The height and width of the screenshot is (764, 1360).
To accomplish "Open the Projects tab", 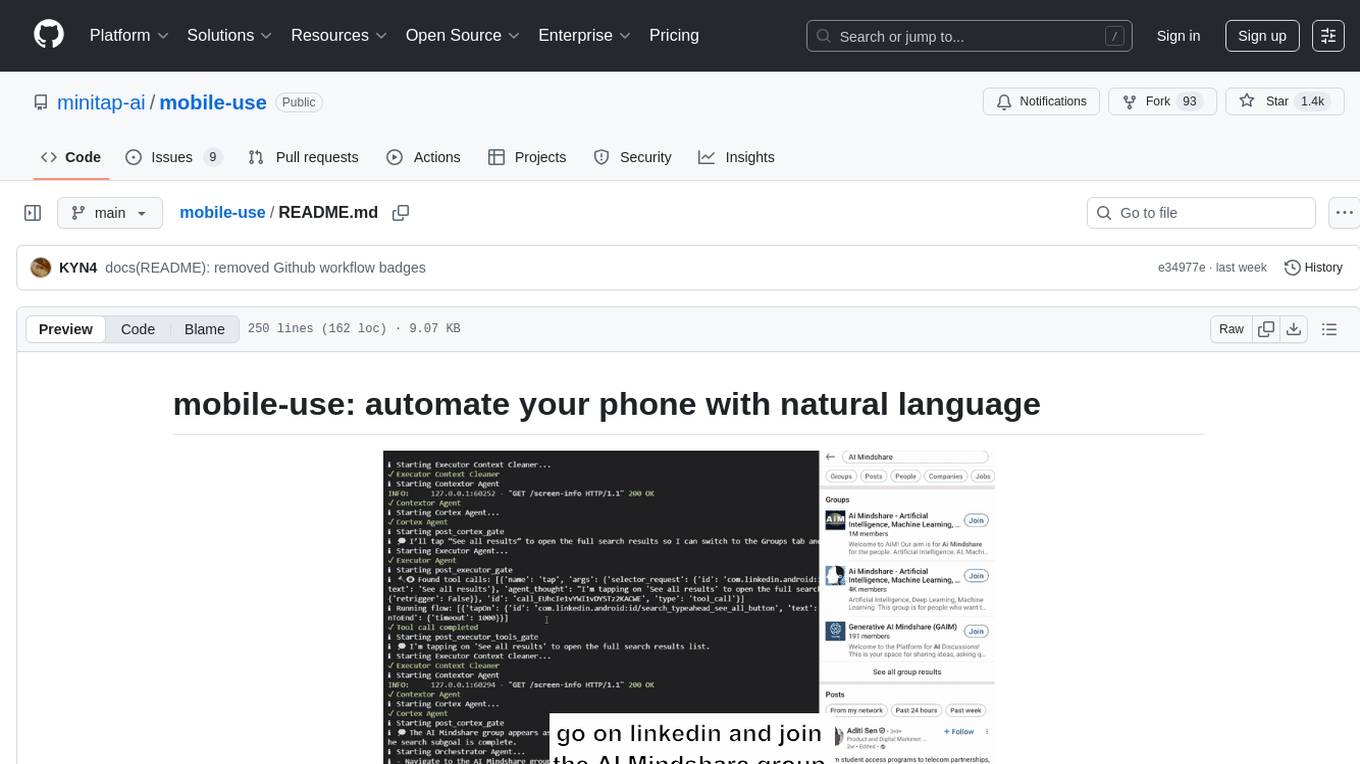I will tap(527, 157).
